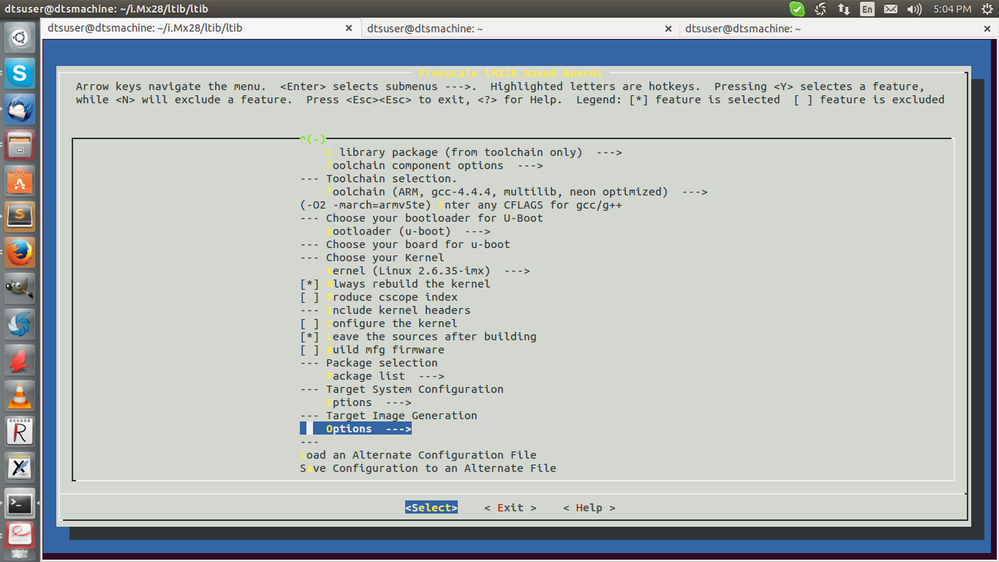Click the green checkmark tray indicator
Screen dimensions: 999x562
click(796, 9)
